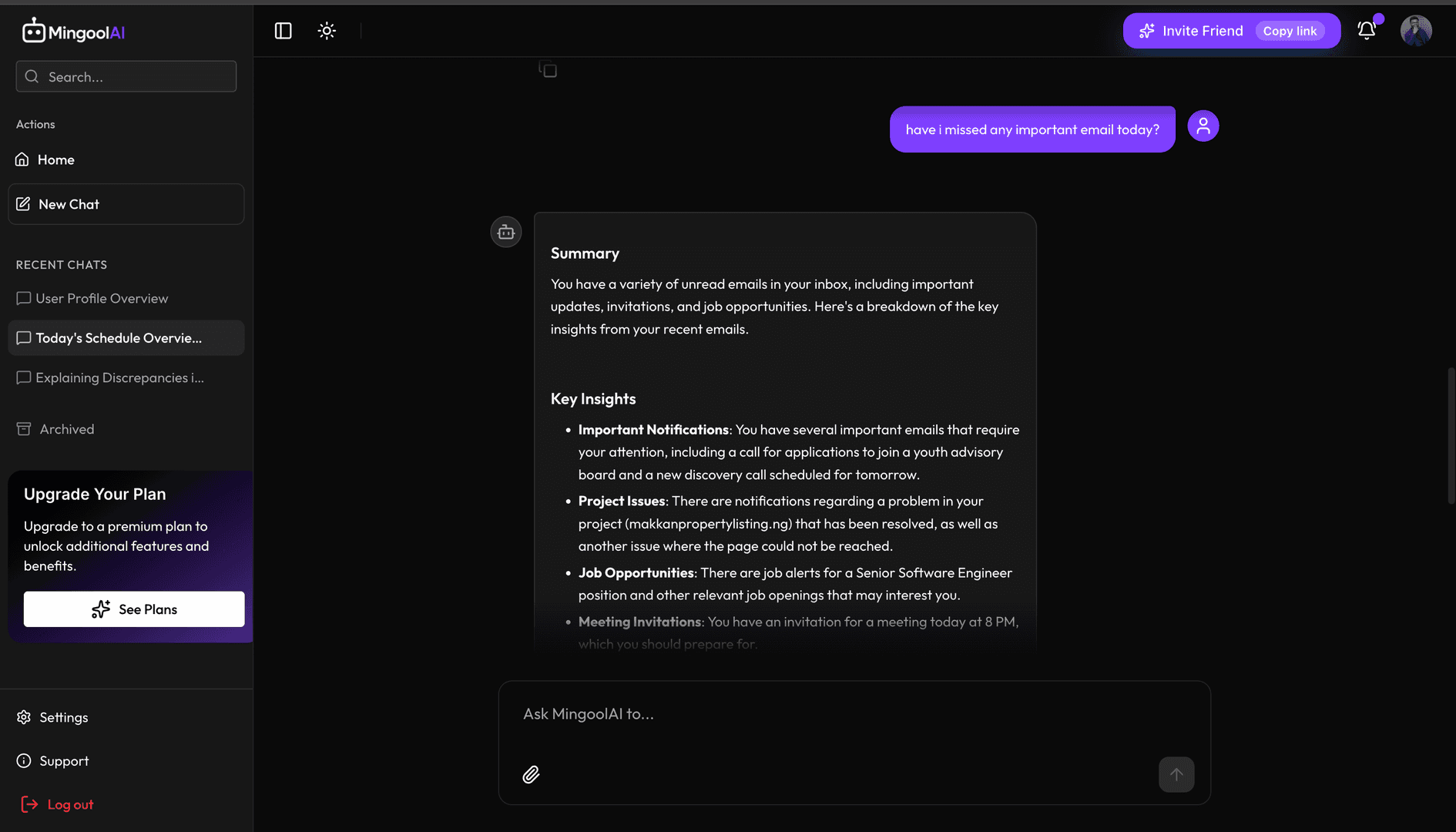This screenshot has width=1456, height=832.
Task: Click the Key Insights heading
Action: coord(593,399)
